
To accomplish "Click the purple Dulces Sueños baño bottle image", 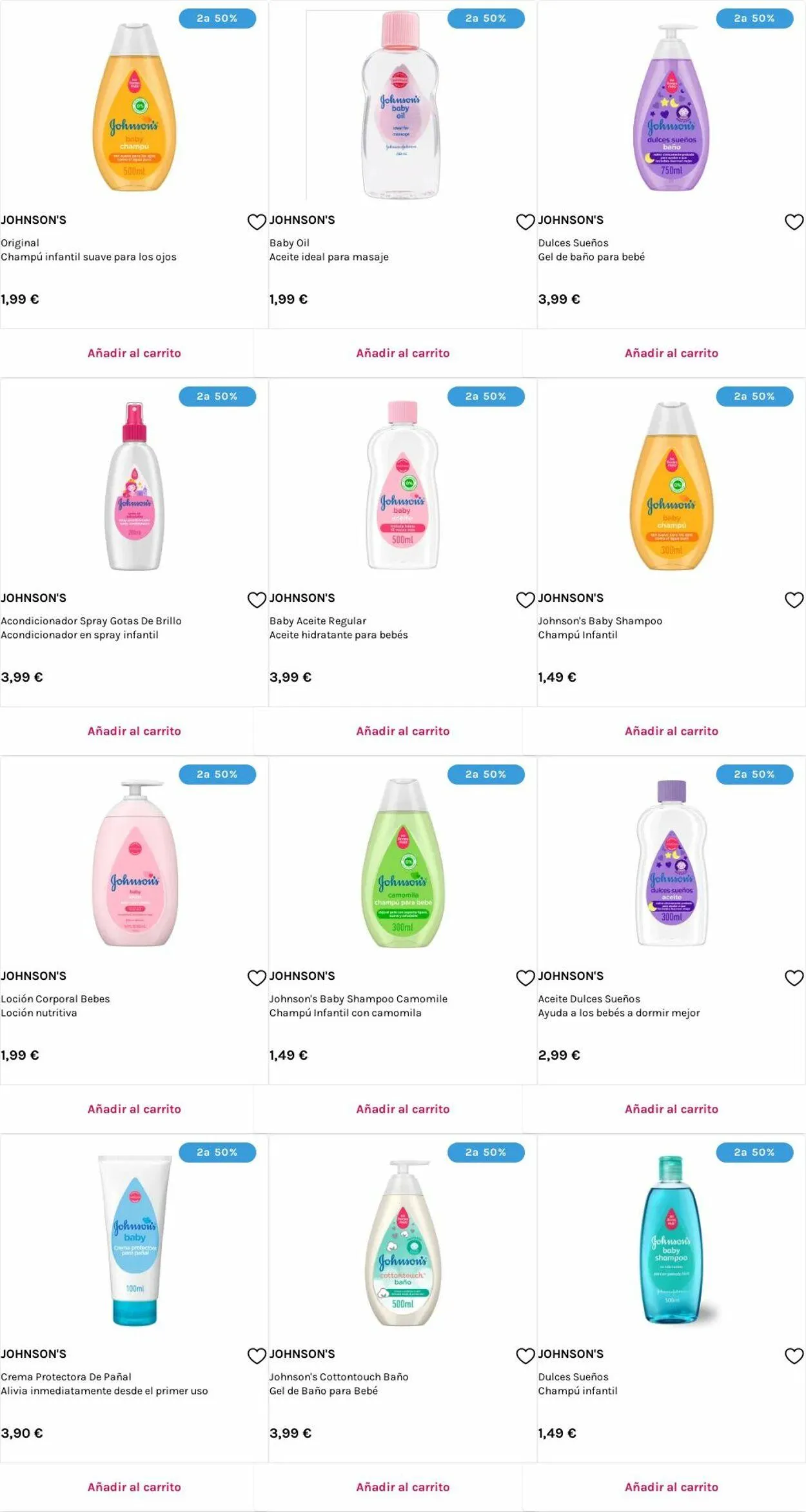I will coord(671,108).
